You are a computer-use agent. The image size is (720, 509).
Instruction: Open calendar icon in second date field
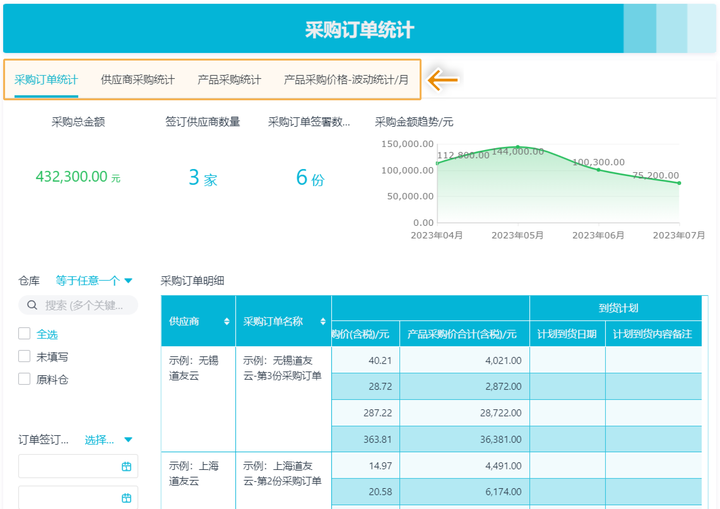[x=126, y=497]
